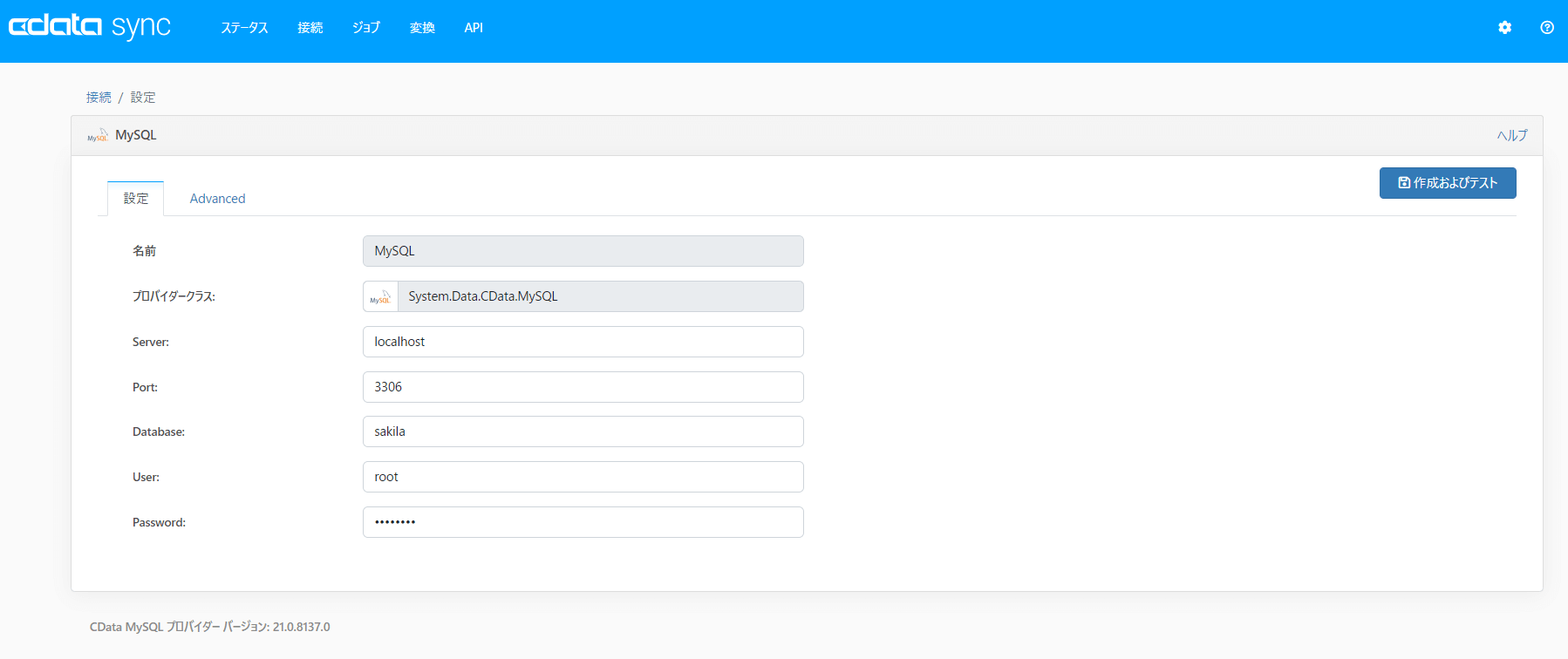Click the User: label
The height and width of the screenshot is (659, 1568).
[146, 477]
